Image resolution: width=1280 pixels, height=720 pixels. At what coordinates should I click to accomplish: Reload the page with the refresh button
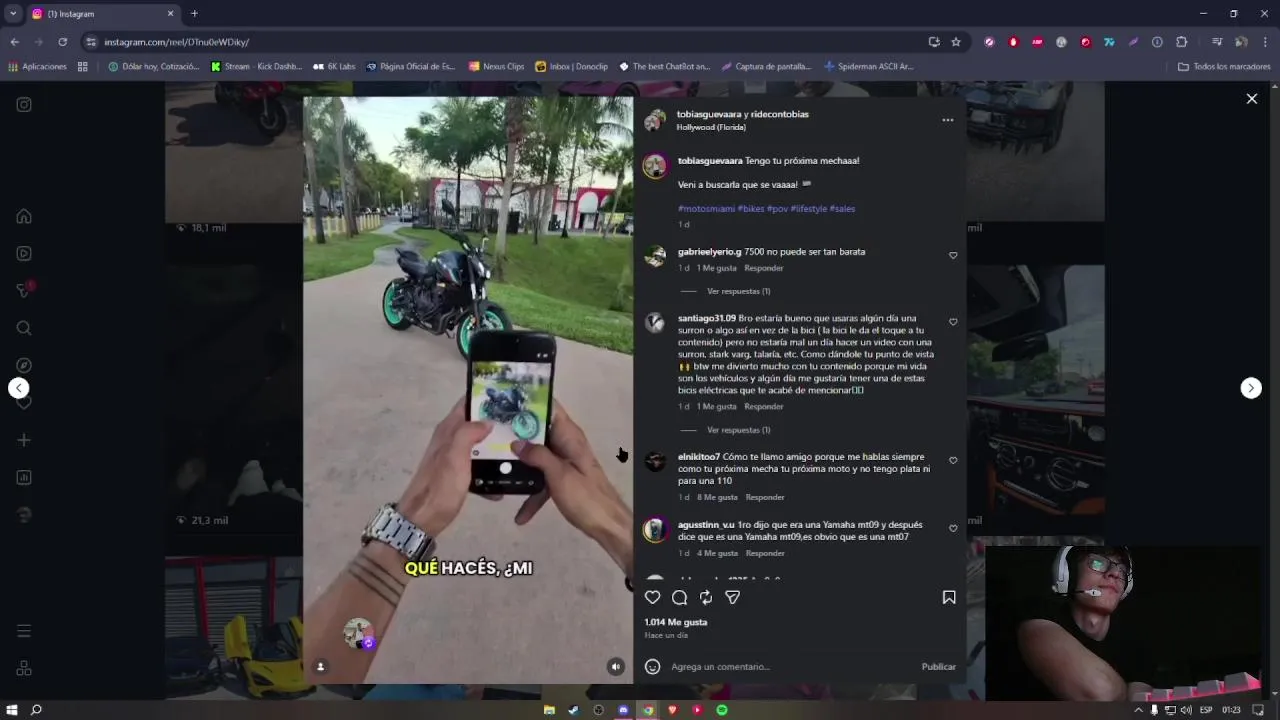[x=62, y=42]
